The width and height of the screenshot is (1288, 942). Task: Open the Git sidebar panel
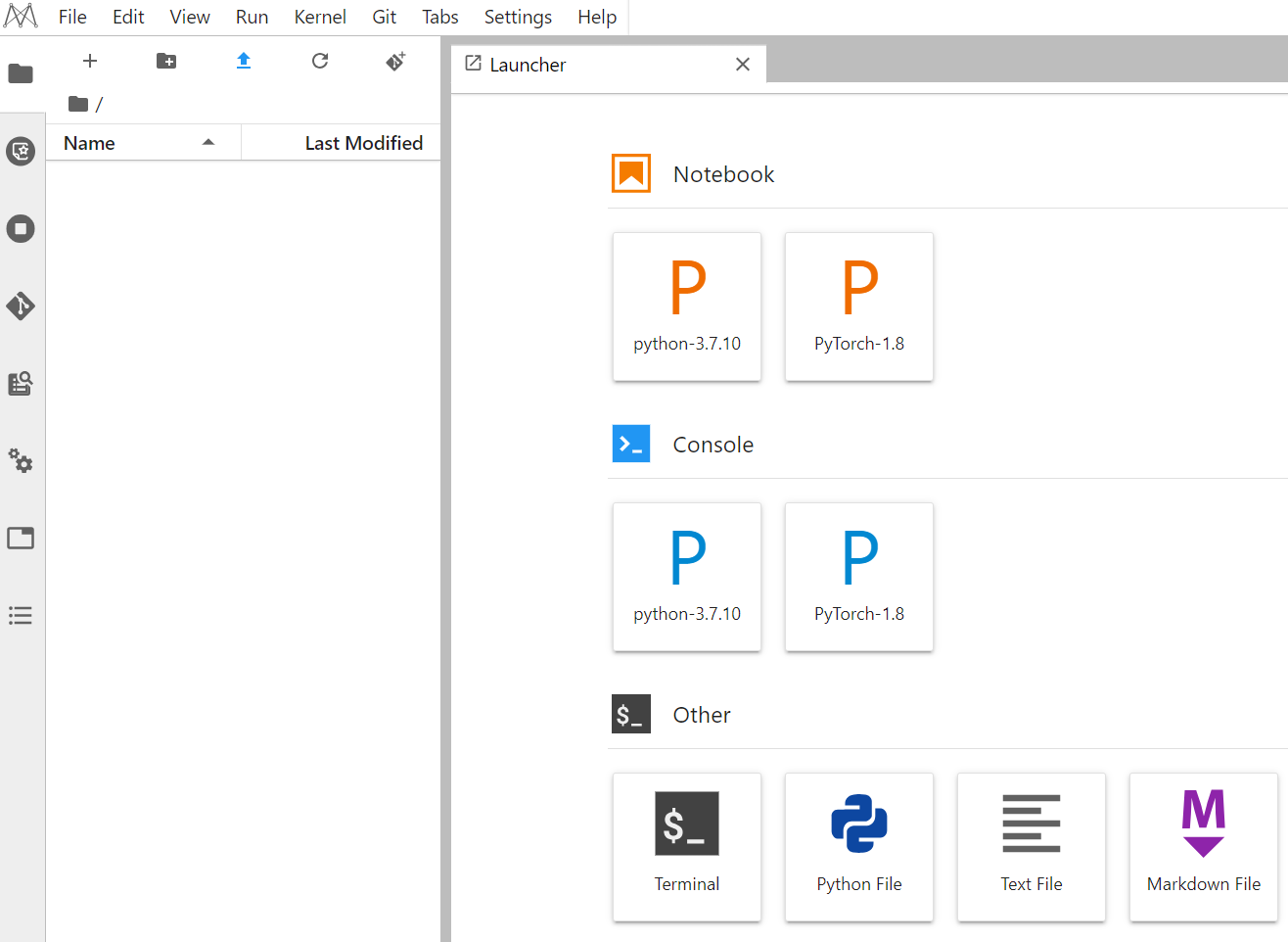click(21, 306)
